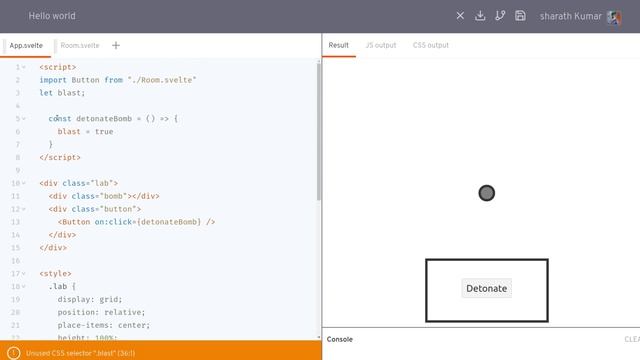Fold the button div at line 12

pyautogui.click(x=24, y=209)
